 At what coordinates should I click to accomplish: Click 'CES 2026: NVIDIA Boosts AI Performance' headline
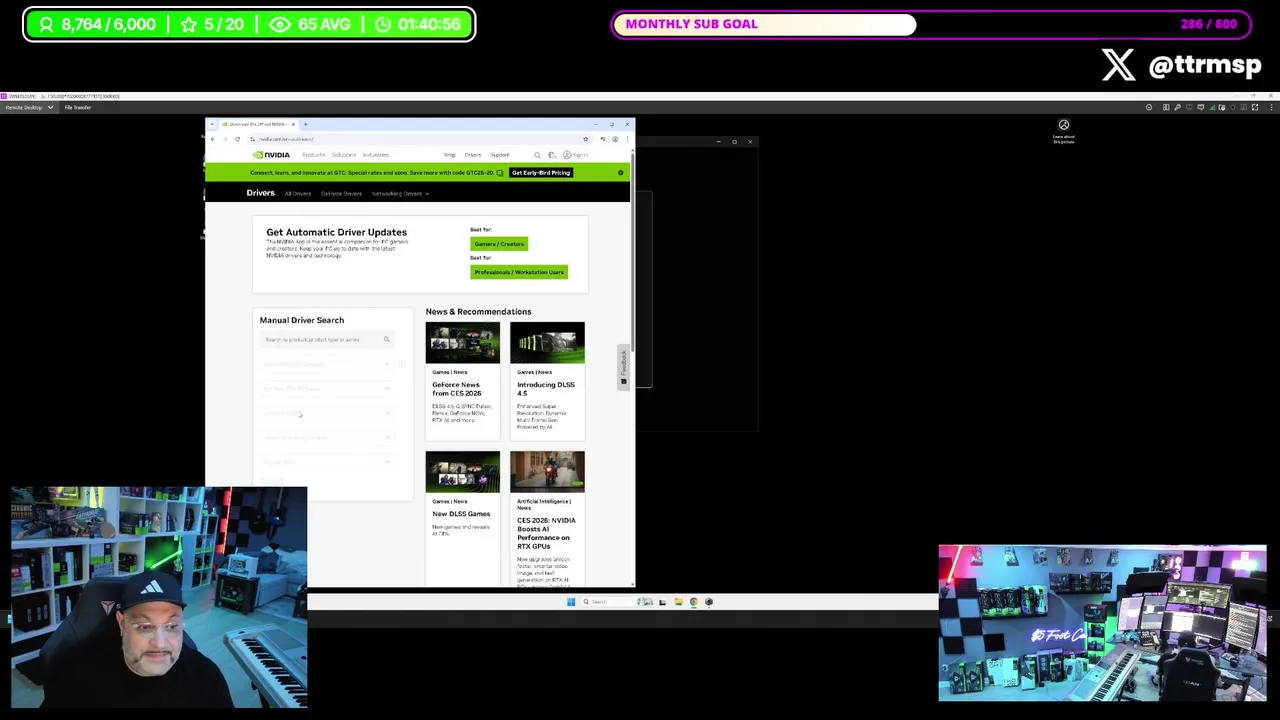tap(546, 533)
